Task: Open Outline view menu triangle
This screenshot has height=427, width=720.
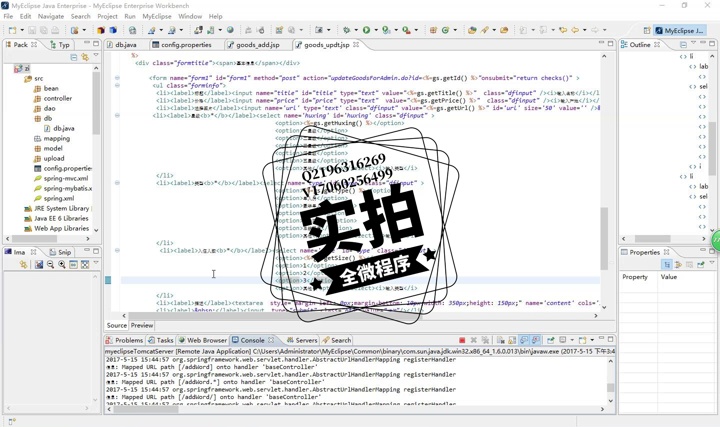Action: 693,43
